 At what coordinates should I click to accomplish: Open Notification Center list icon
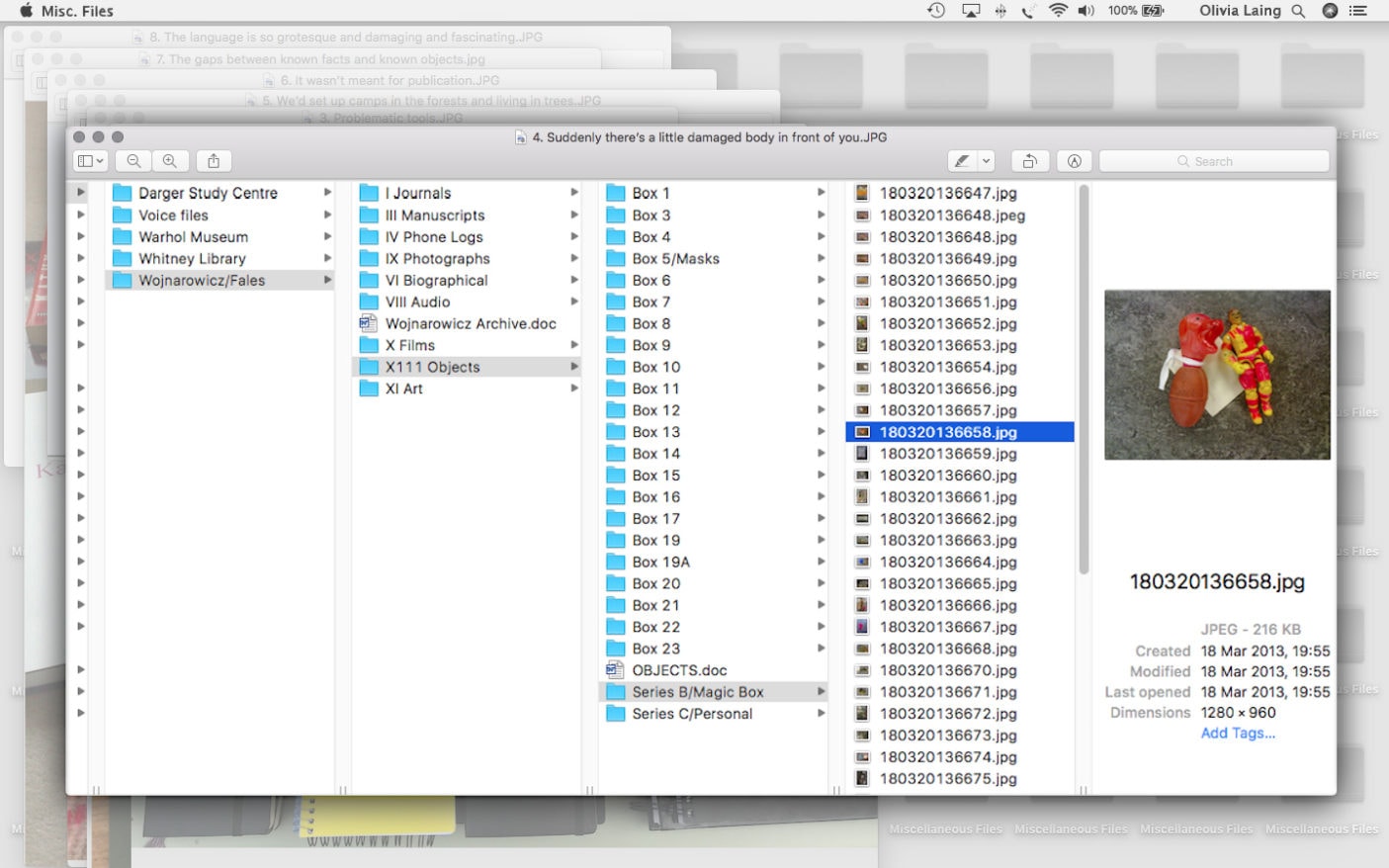1358,11
